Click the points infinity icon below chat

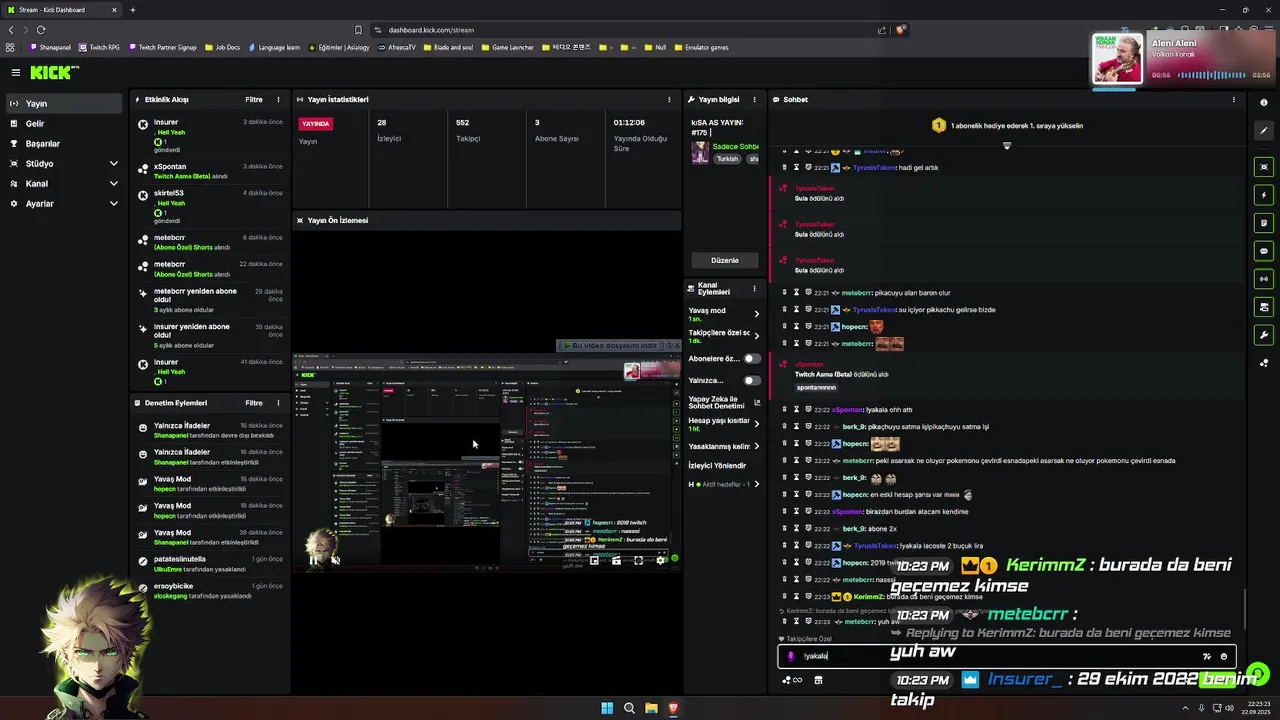tap(792, 680)
